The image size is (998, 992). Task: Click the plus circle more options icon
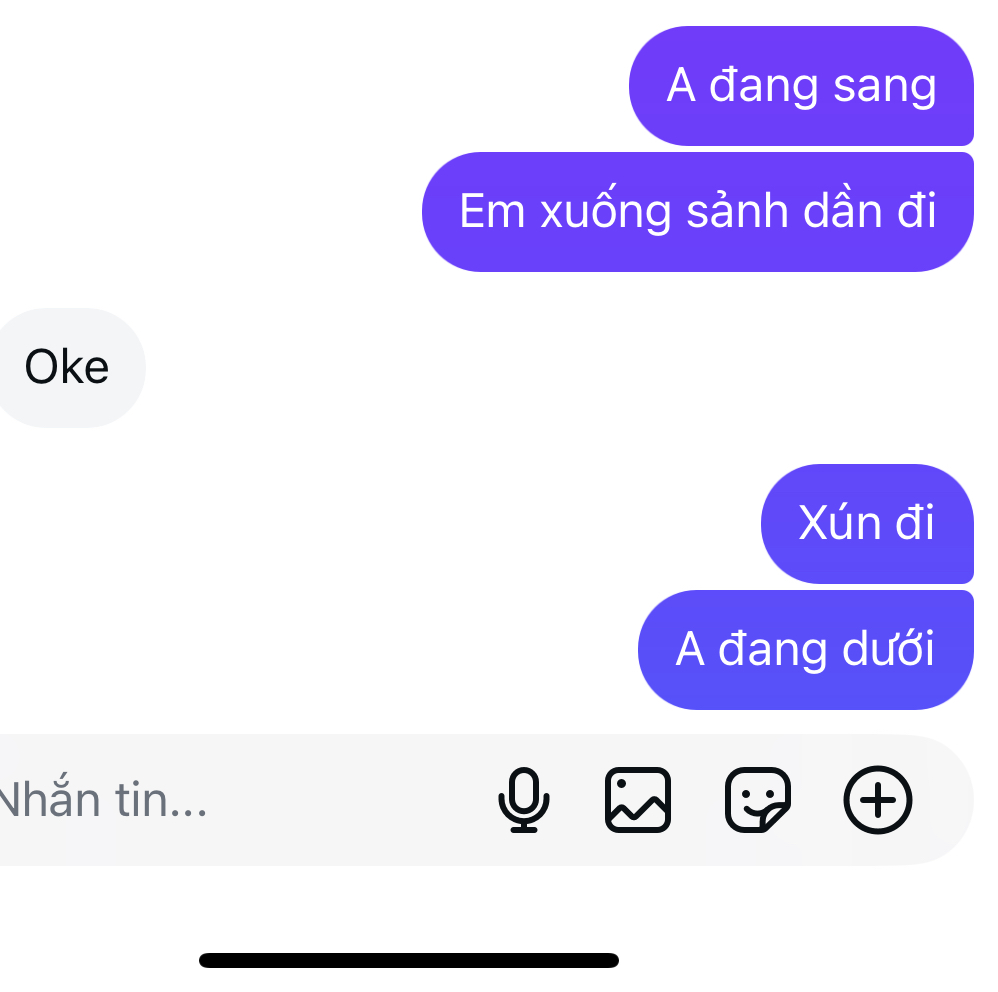[878, 800]
